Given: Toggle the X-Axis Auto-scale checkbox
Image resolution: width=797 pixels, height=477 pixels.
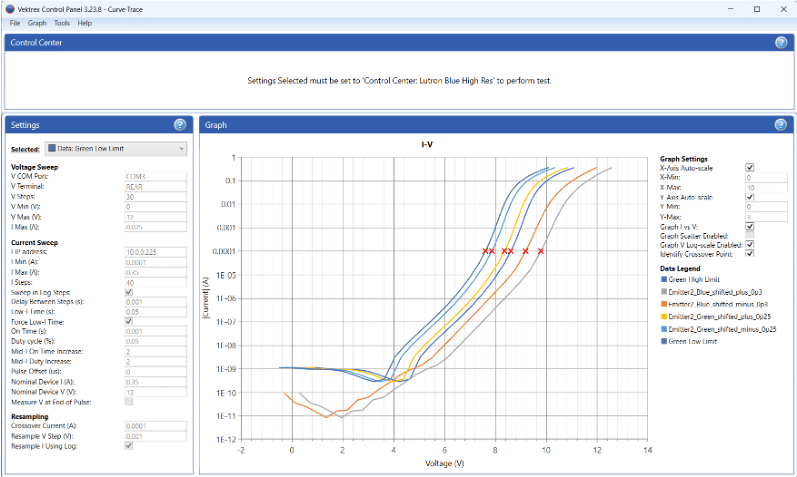Looking at the screenshot, I should click(x=750, y=168).
